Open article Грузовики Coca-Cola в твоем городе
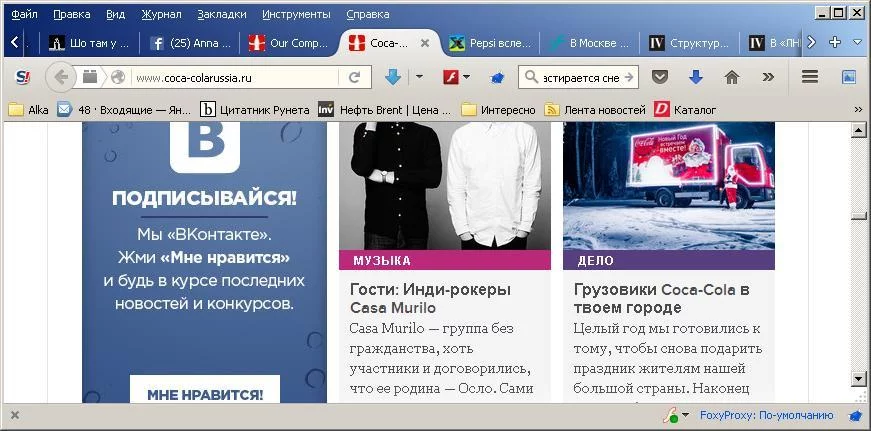 click(x=662, y=298)
